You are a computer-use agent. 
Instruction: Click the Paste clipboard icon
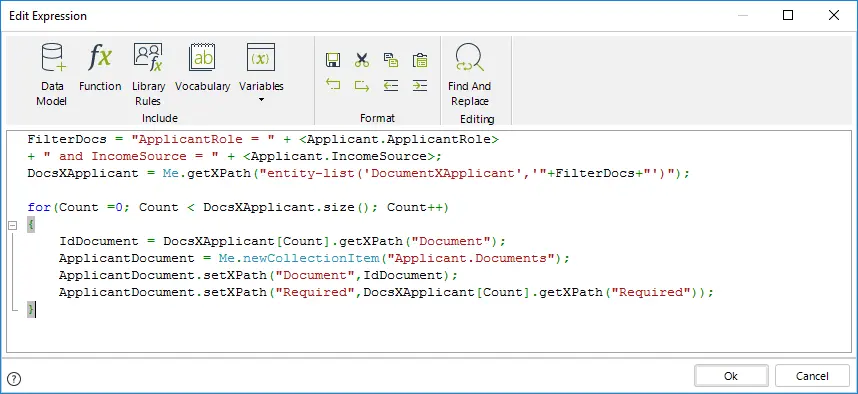pos(420,60)
